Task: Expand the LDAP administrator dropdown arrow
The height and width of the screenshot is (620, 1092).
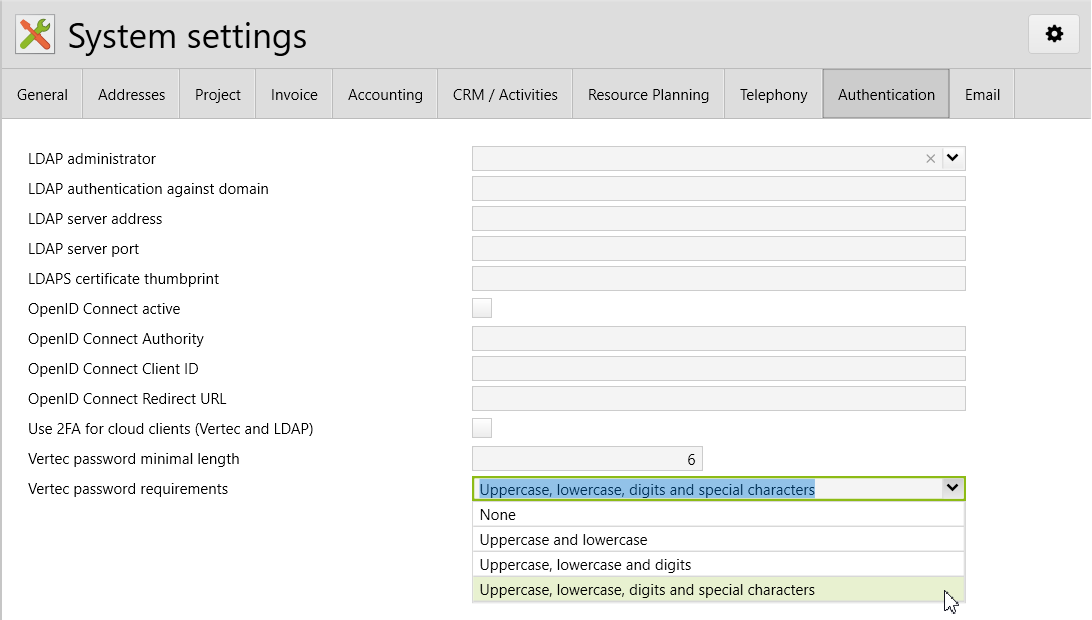Action: click(x=953, y=158)
